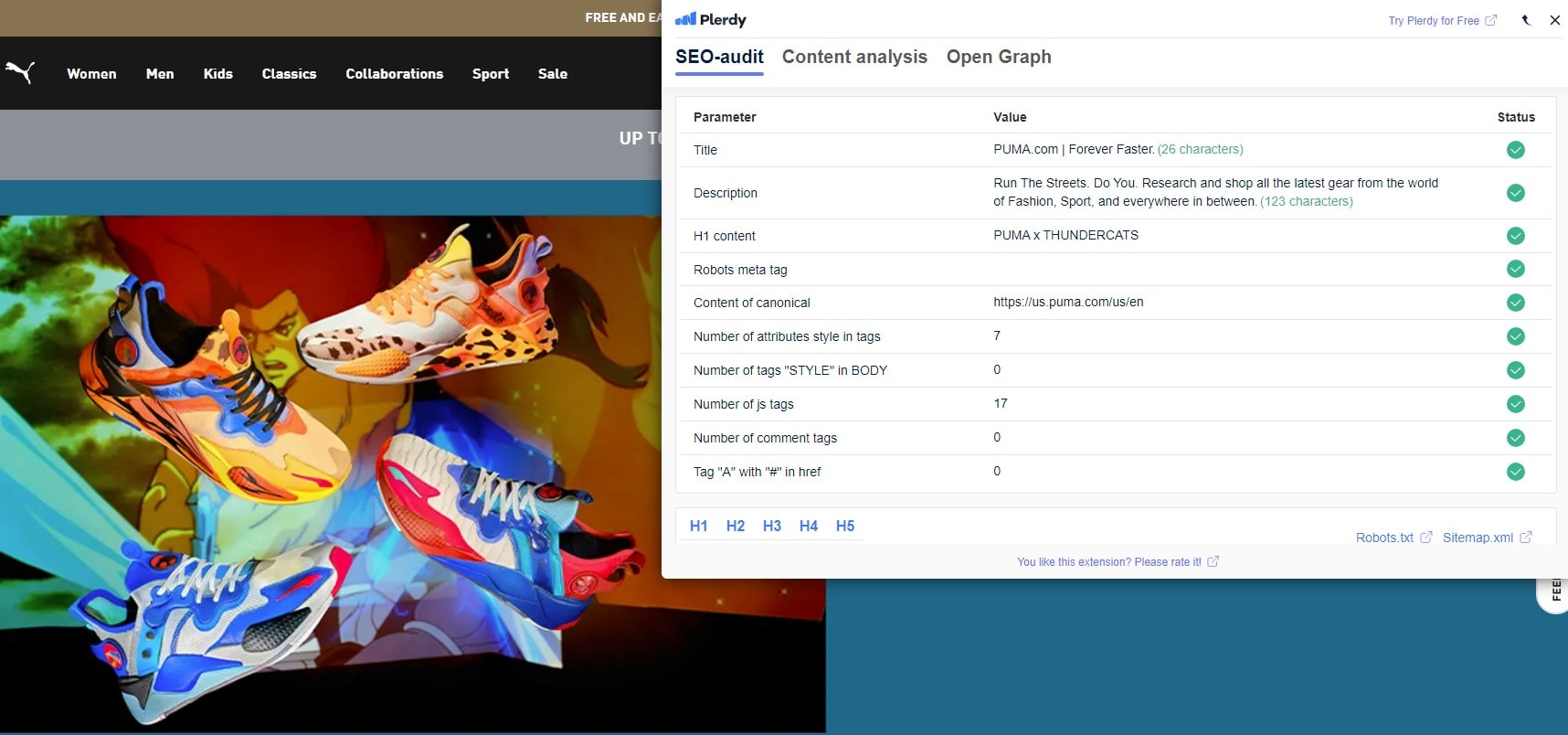Image resolution: width=1568 pixels, height=735 pixels.
Task: Select the H2 heading tab
Action: 736,526
